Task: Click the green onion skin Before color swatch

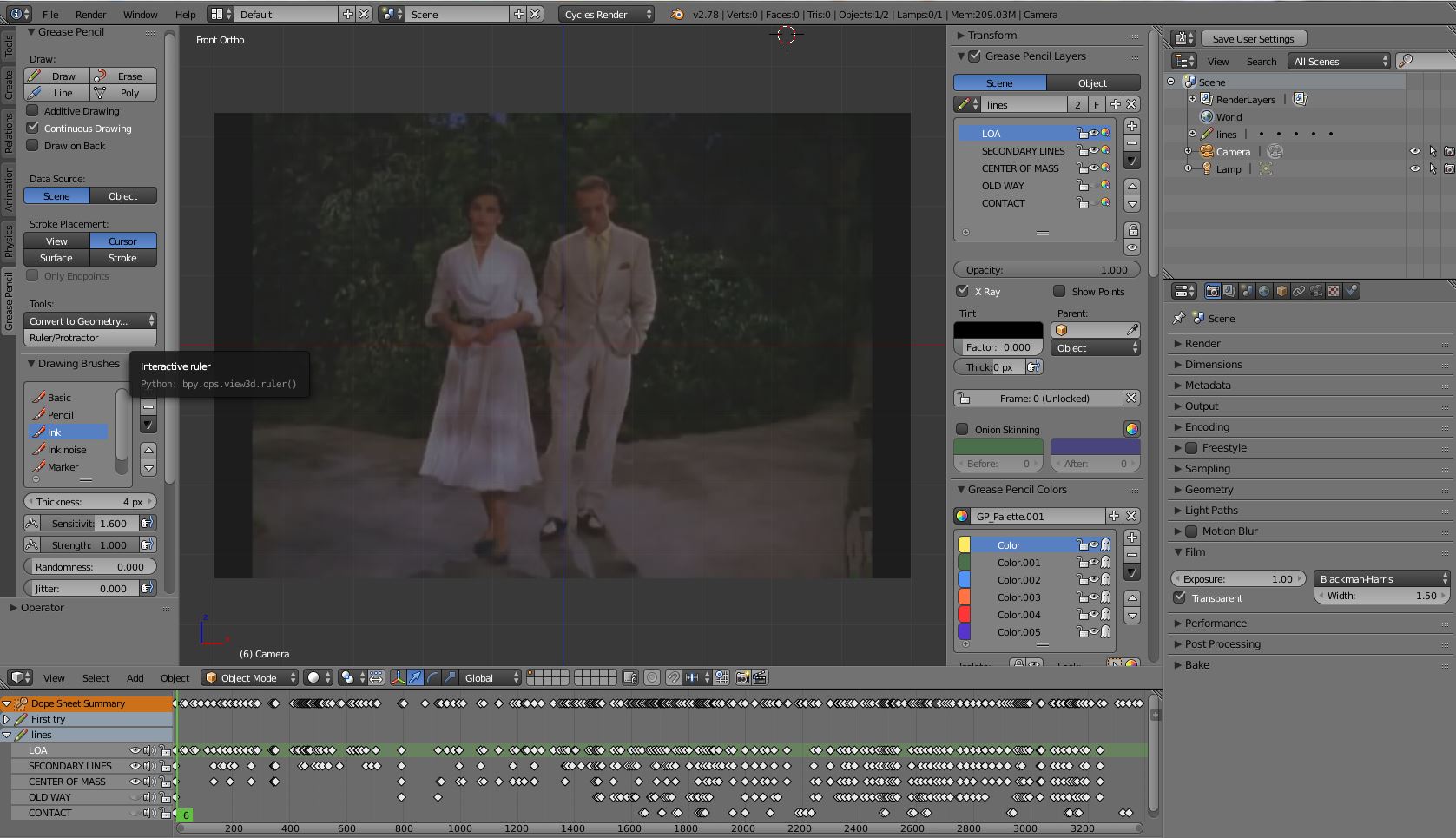Action: (998, 446)
